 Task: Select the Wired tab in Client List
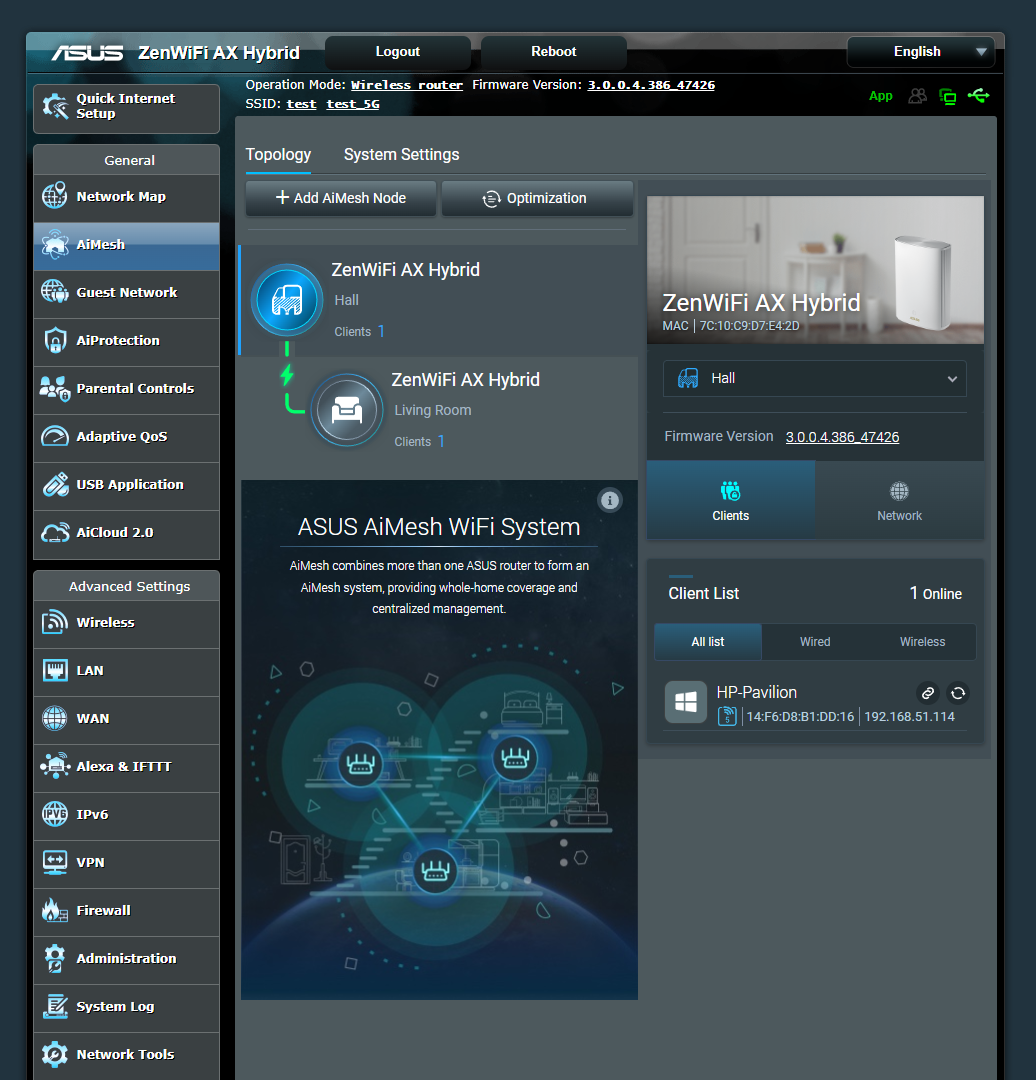pyautogui.click(x=815, y=641)
